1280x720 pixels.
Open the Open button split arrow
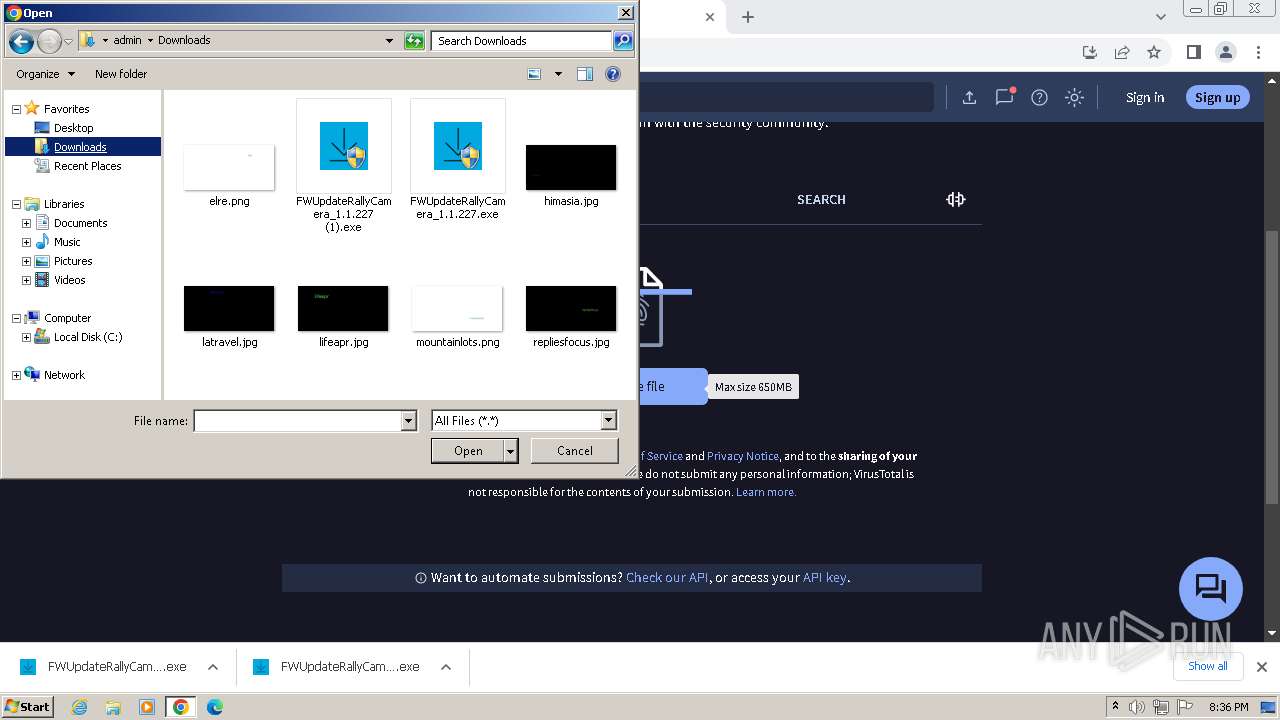click(511, 451)
